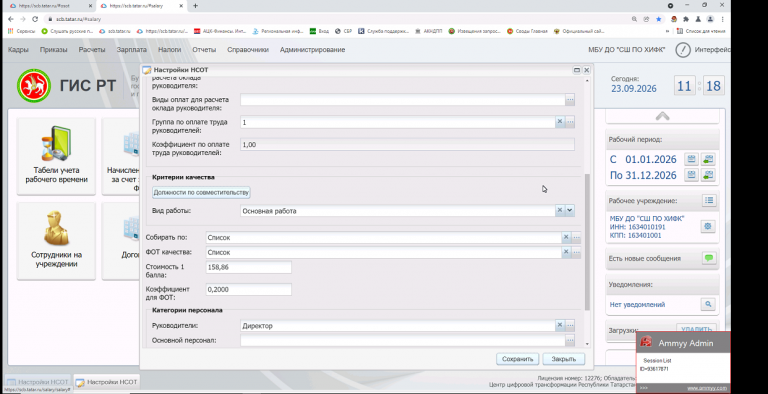Open the Рабочее учреждение list icon

pos(709,200)
